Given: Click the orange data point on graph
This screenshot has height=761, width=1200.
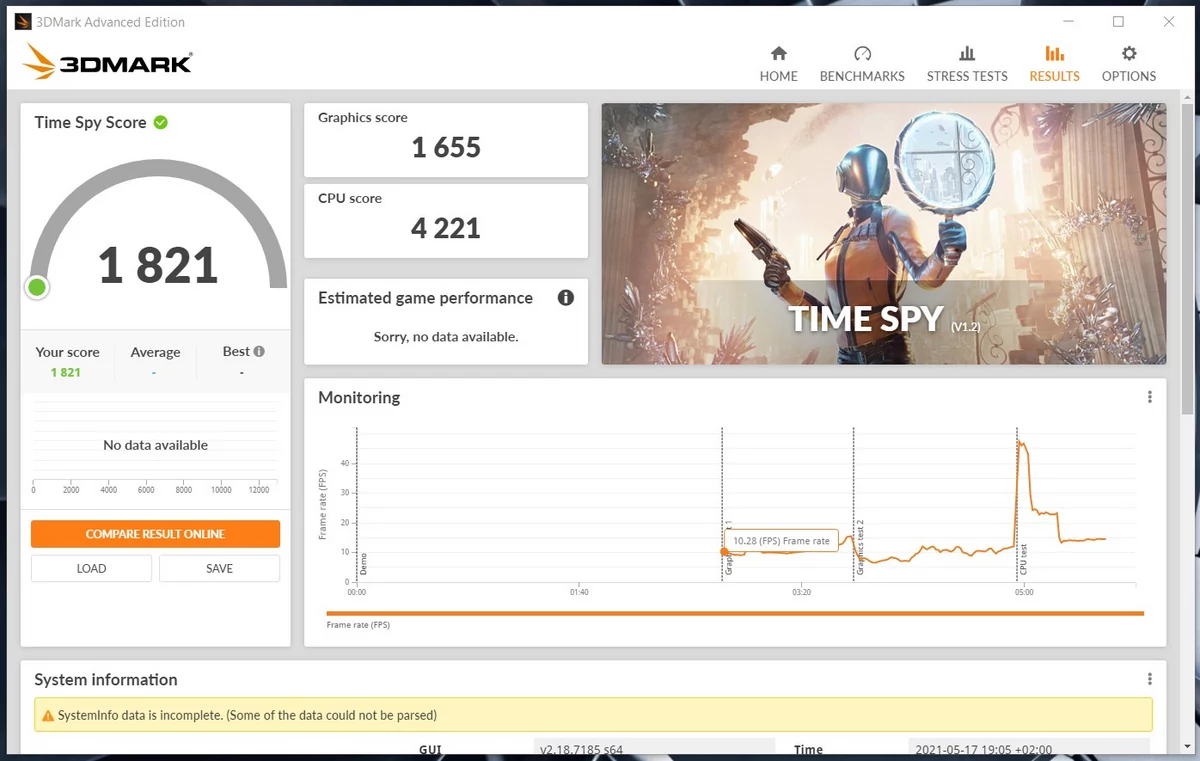Looking at the screenshot, I should [724, 551].
